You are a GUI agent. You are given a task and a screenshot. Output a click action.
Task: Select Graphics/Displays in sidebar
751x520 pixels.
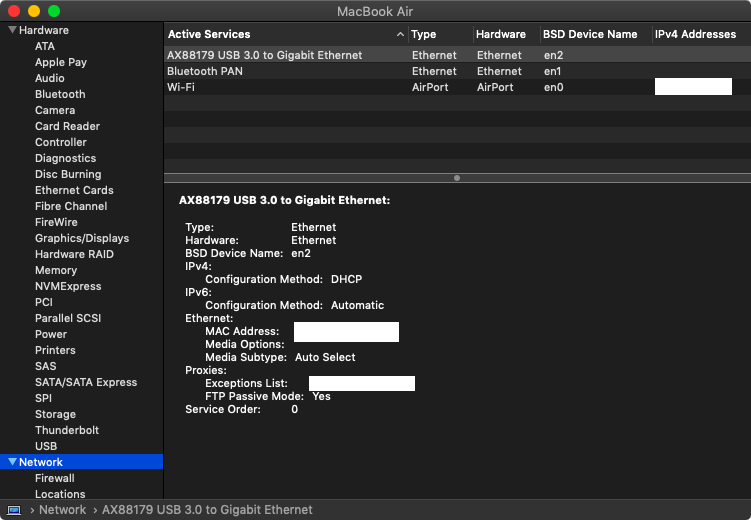tap(82, 238)
